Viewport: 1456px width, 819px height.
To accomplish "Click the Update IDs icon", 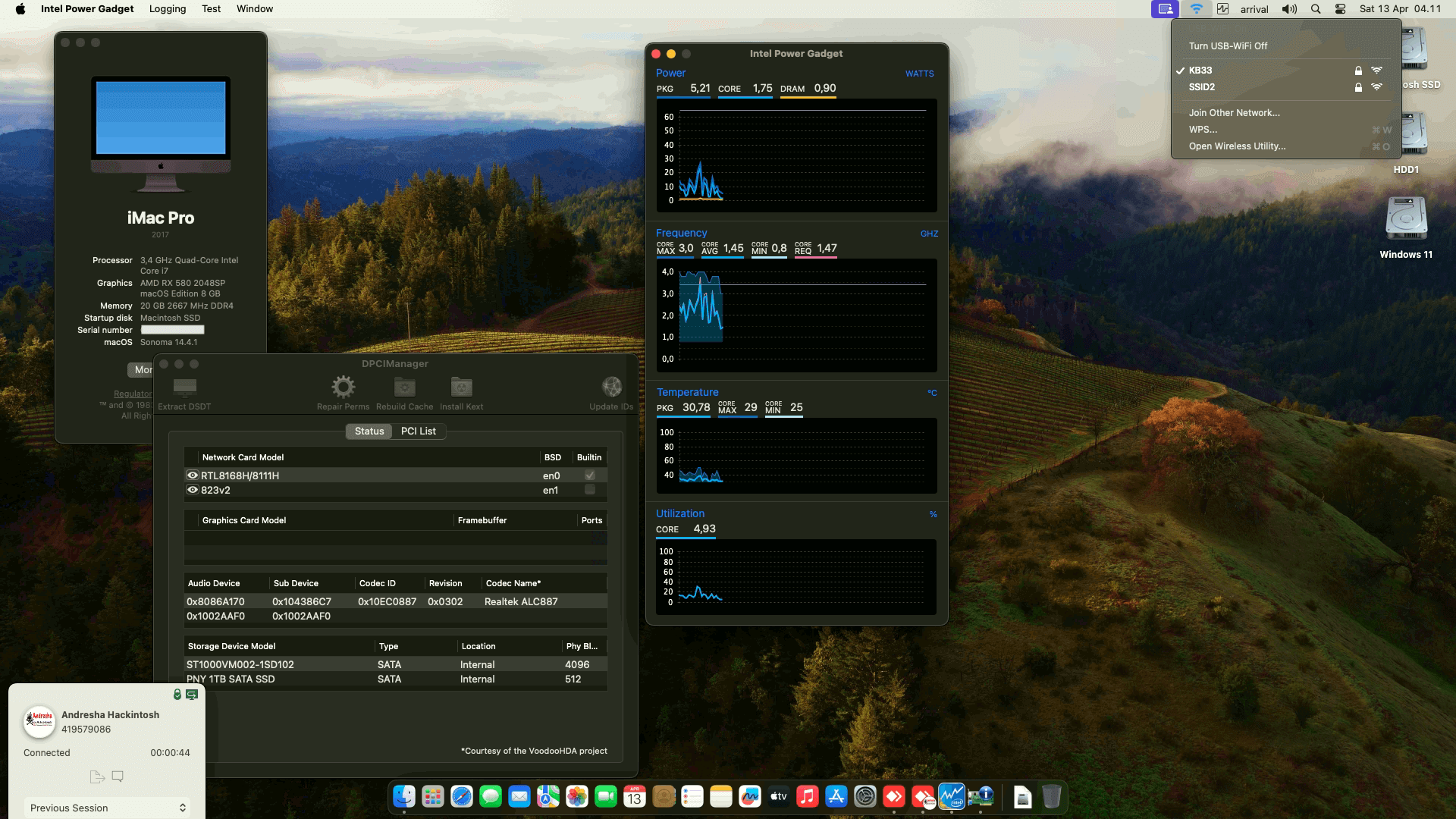I will pos(611,388).
